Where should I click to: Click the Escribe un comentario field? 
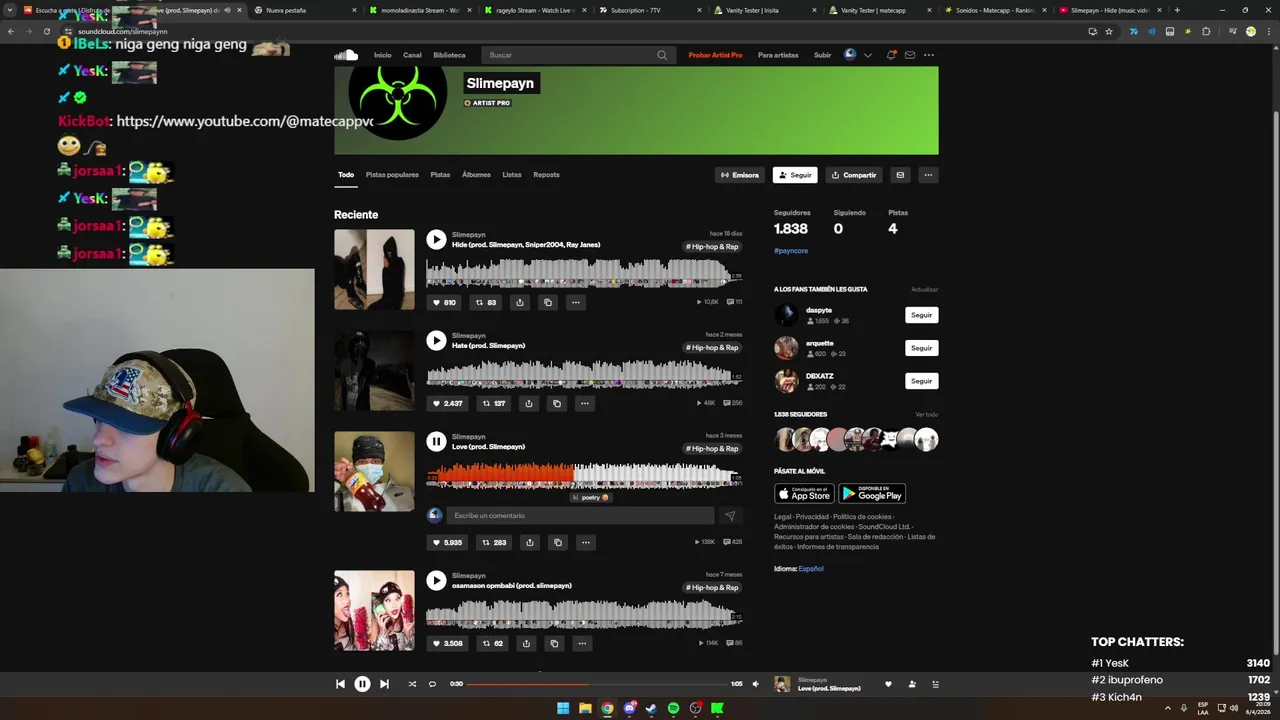point(580,516)
